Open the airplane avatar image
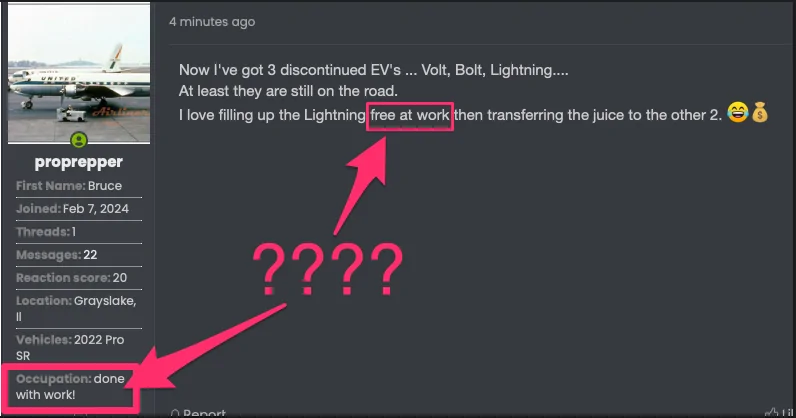Screen dimensions: 796x418 79,73
